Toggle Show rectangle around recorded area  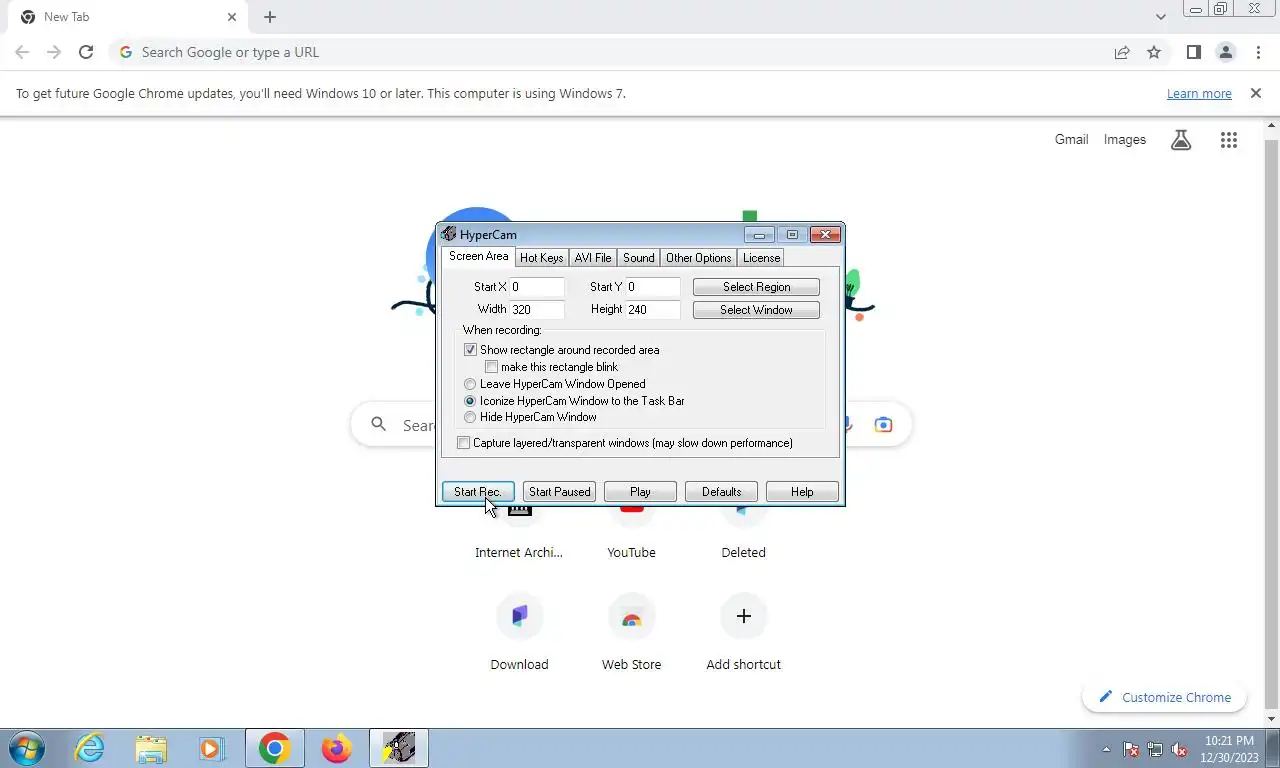coord(470,350)
